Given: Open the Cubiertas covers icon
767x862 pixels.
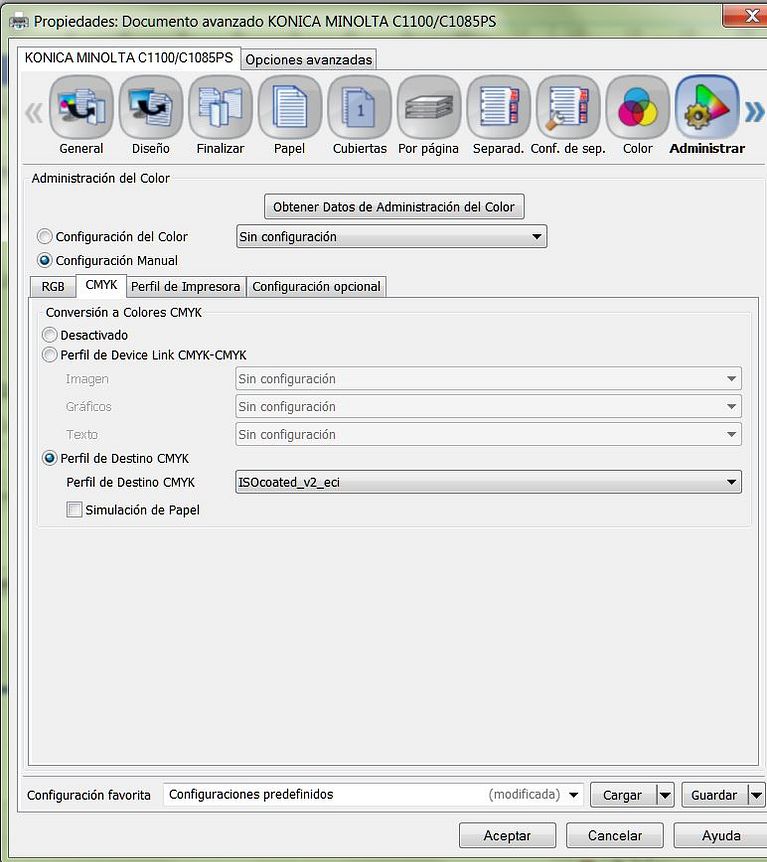Looking at the screenshot, I should 360,107.
